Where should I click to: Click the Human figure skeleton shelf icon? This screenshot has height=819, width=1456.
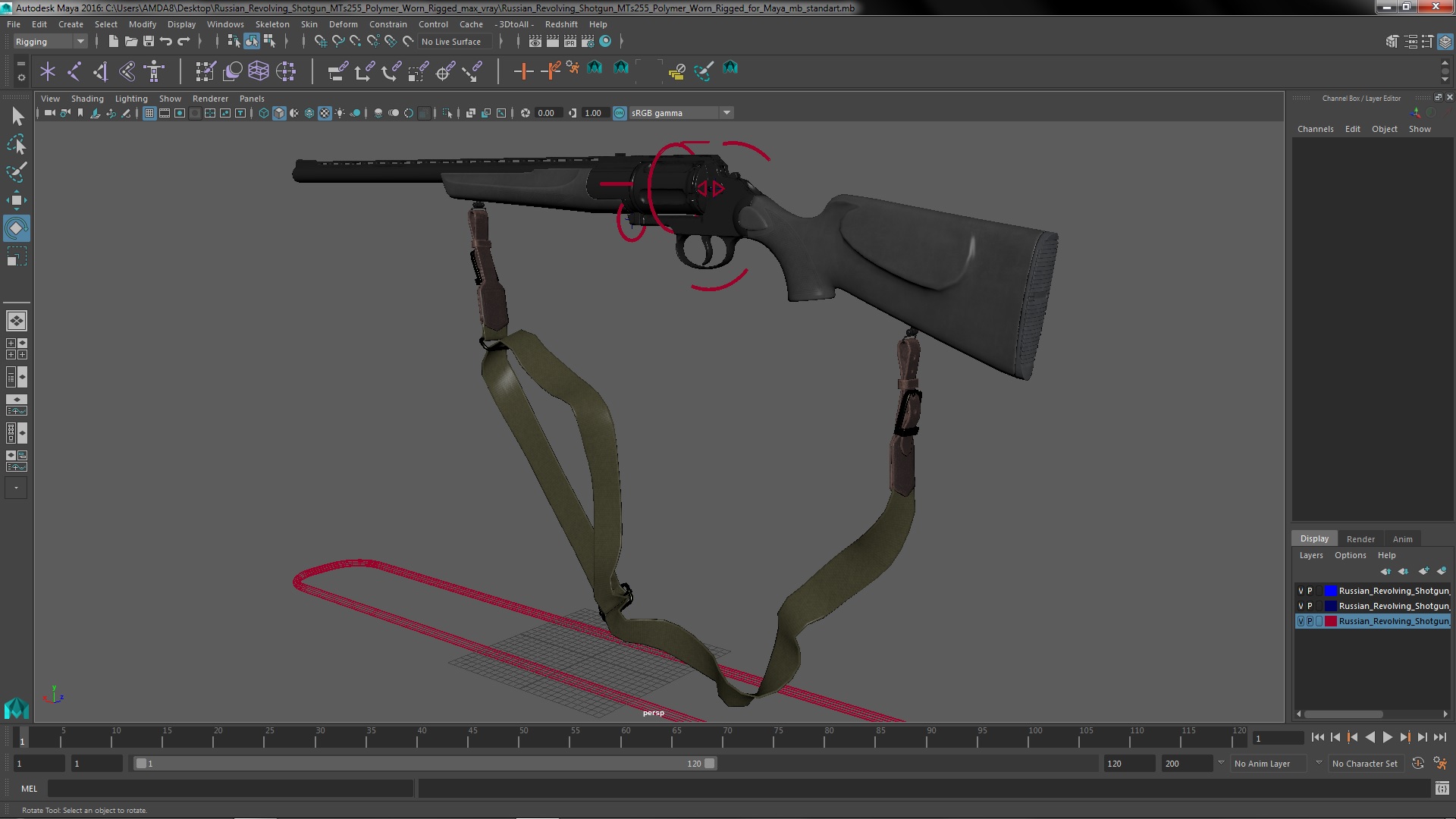(x=154, y=71)
